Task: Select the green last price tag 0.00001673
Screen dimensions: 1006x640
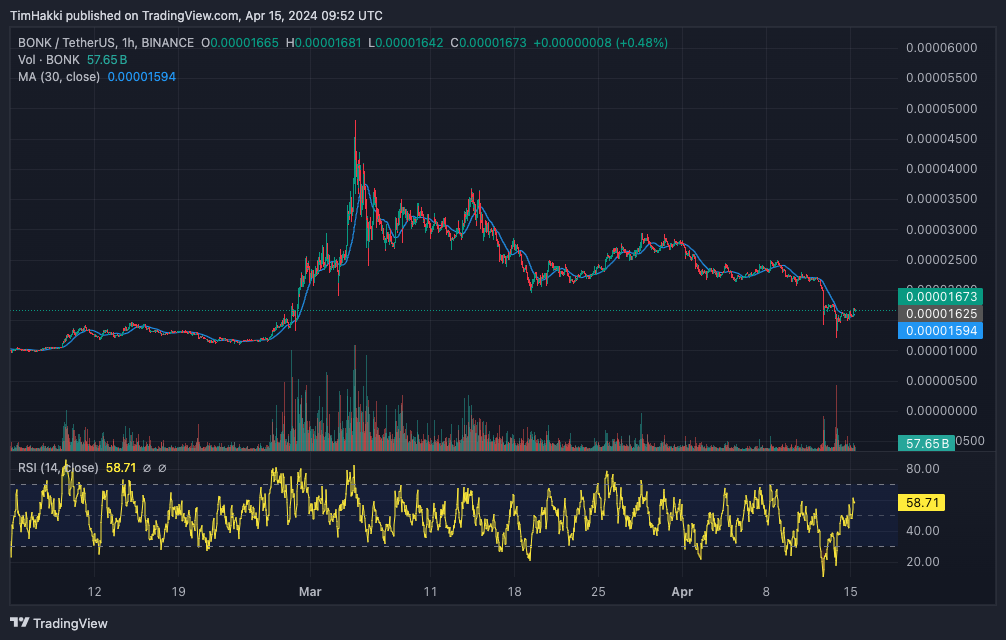Action: (x=941, y=297)
